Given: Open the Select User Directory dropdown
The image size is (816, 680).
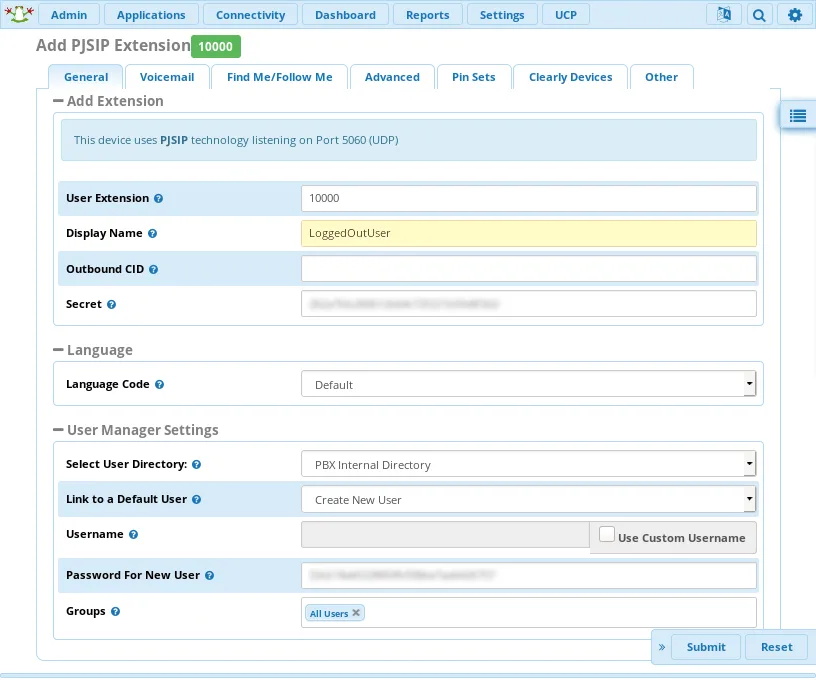Looking at the screenshot, I should point(528,464).
